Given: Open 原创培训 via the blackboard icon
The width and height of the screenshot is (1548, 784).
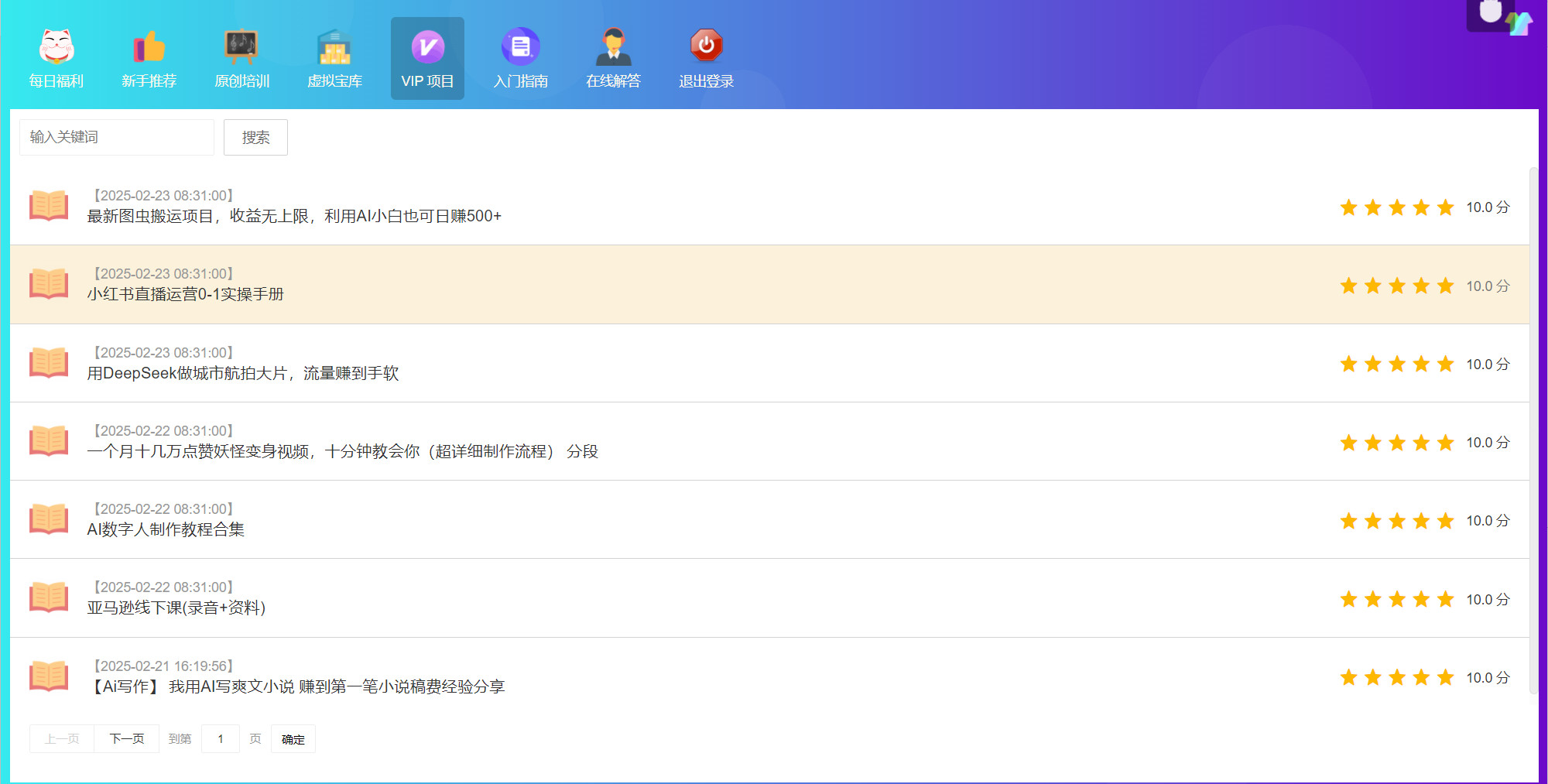Looking at the screenshot, I should pos(241,49).
